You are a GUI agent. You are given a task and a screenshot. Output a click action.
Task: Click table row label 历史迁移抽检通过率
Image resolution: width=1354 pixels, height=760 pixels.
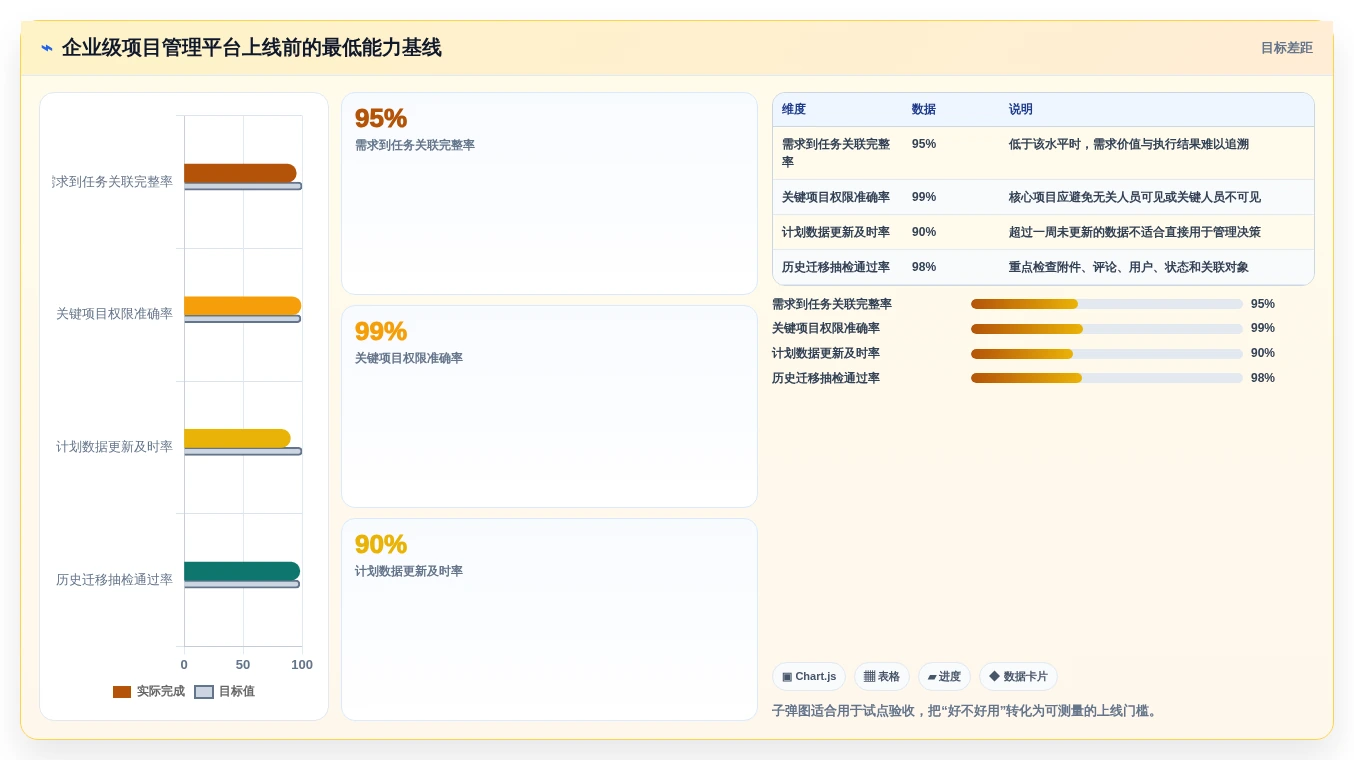tap(836, 268)
